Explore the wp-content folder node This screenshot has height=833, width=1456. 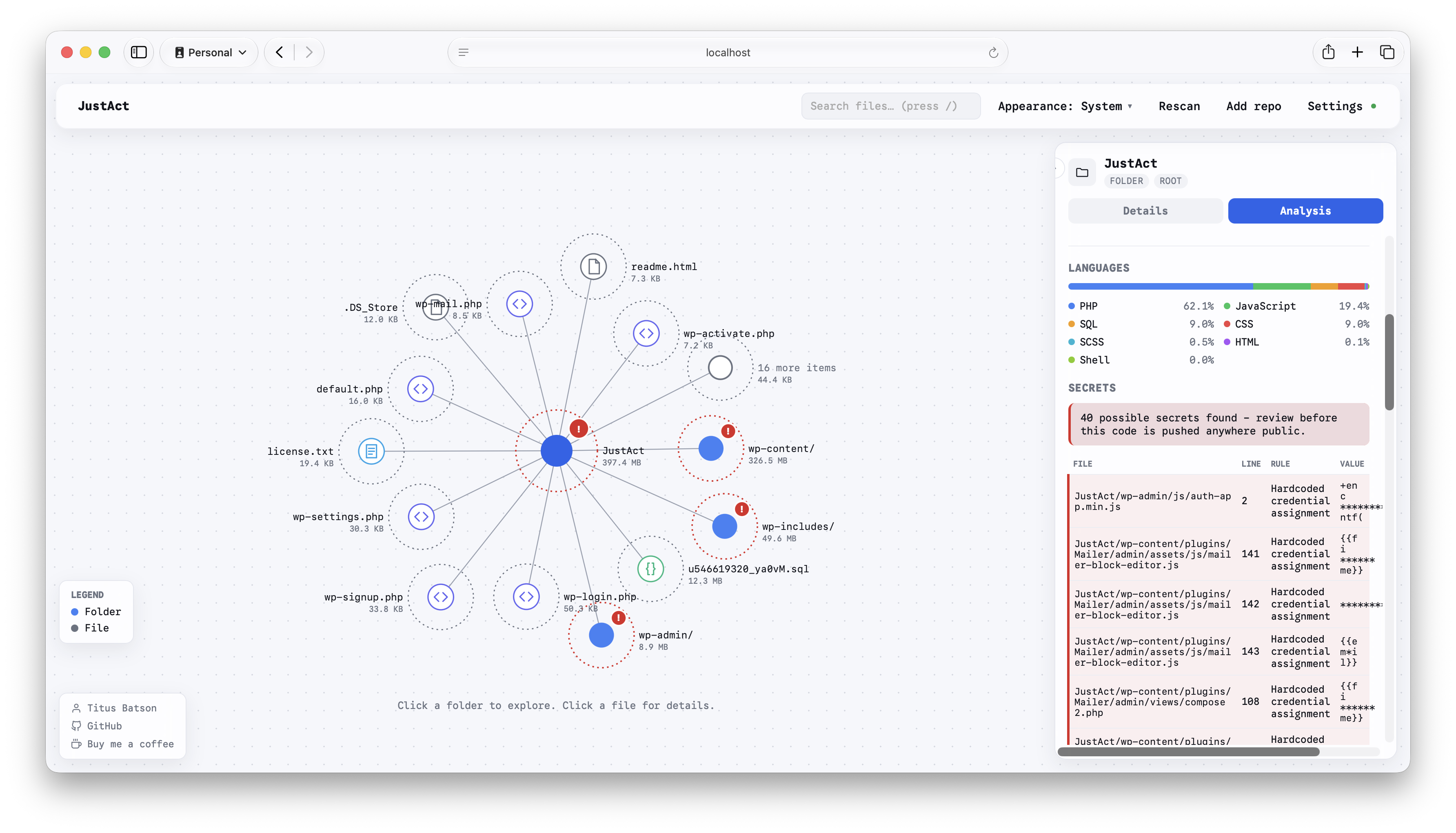click(x=711, y=449)
